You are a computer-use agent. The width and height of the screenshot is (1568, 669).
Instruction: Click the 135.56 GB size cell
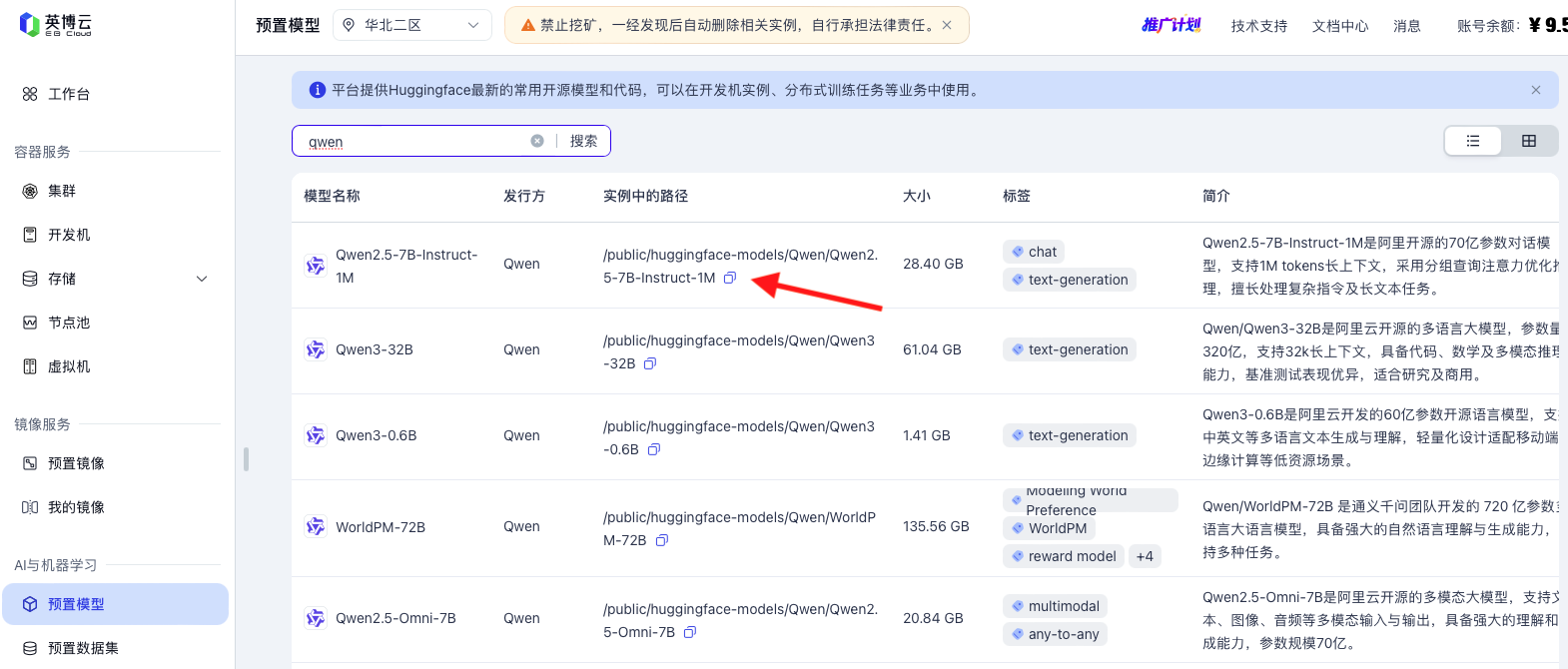(x=936, y=526)
